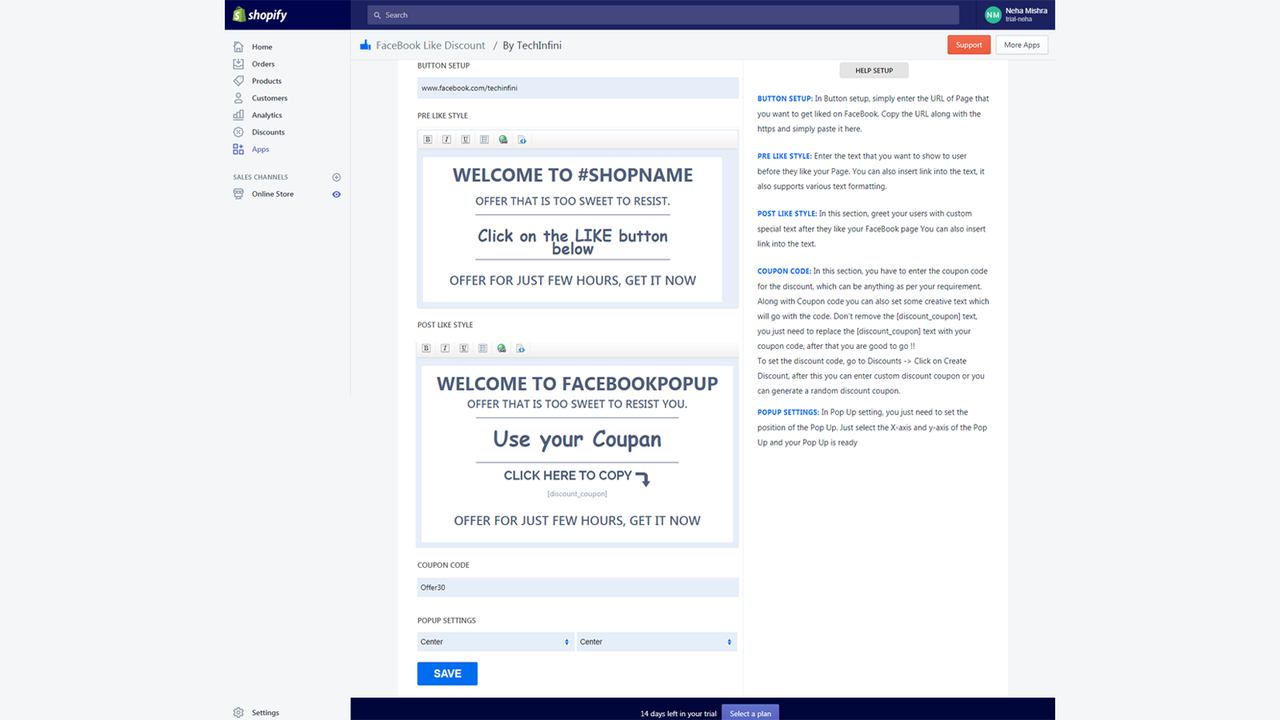Toggle underline in Post Like Style toolbar
1280x720 pixels.
pos(465,349)
